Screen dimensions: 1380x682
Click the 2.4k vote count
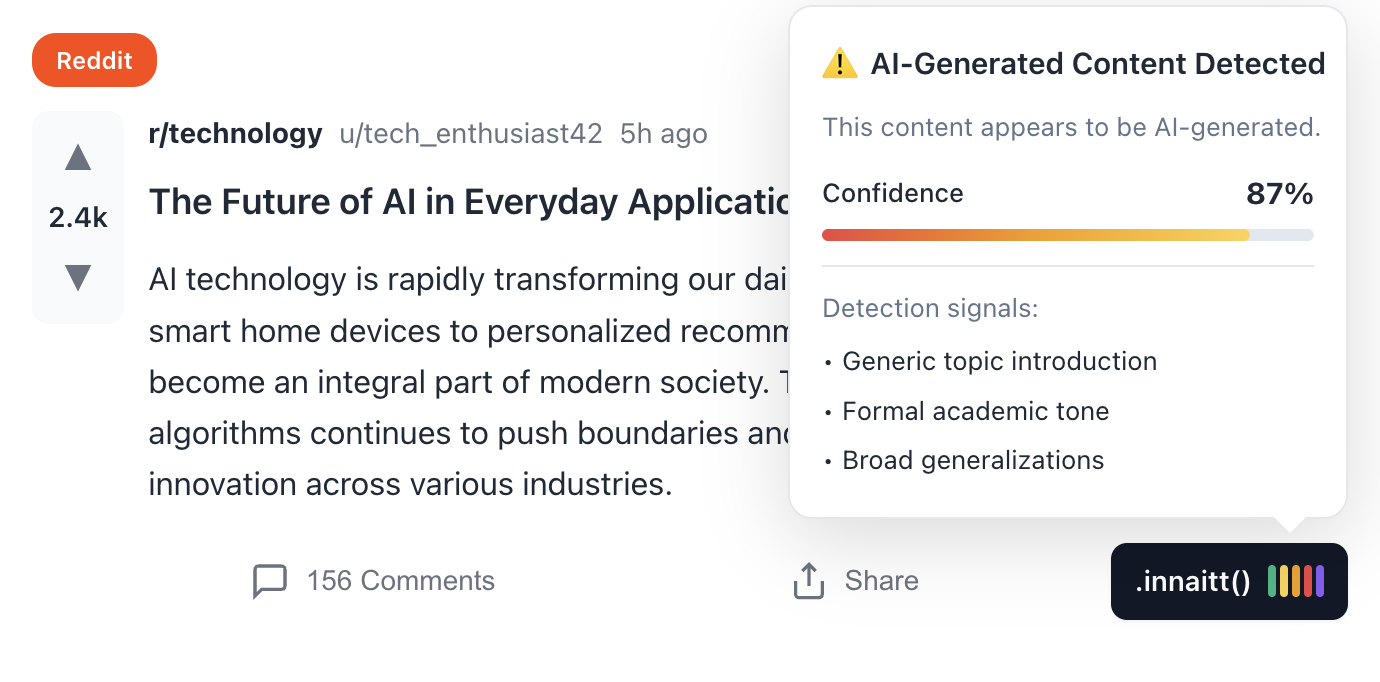click(x=78, y=218)
